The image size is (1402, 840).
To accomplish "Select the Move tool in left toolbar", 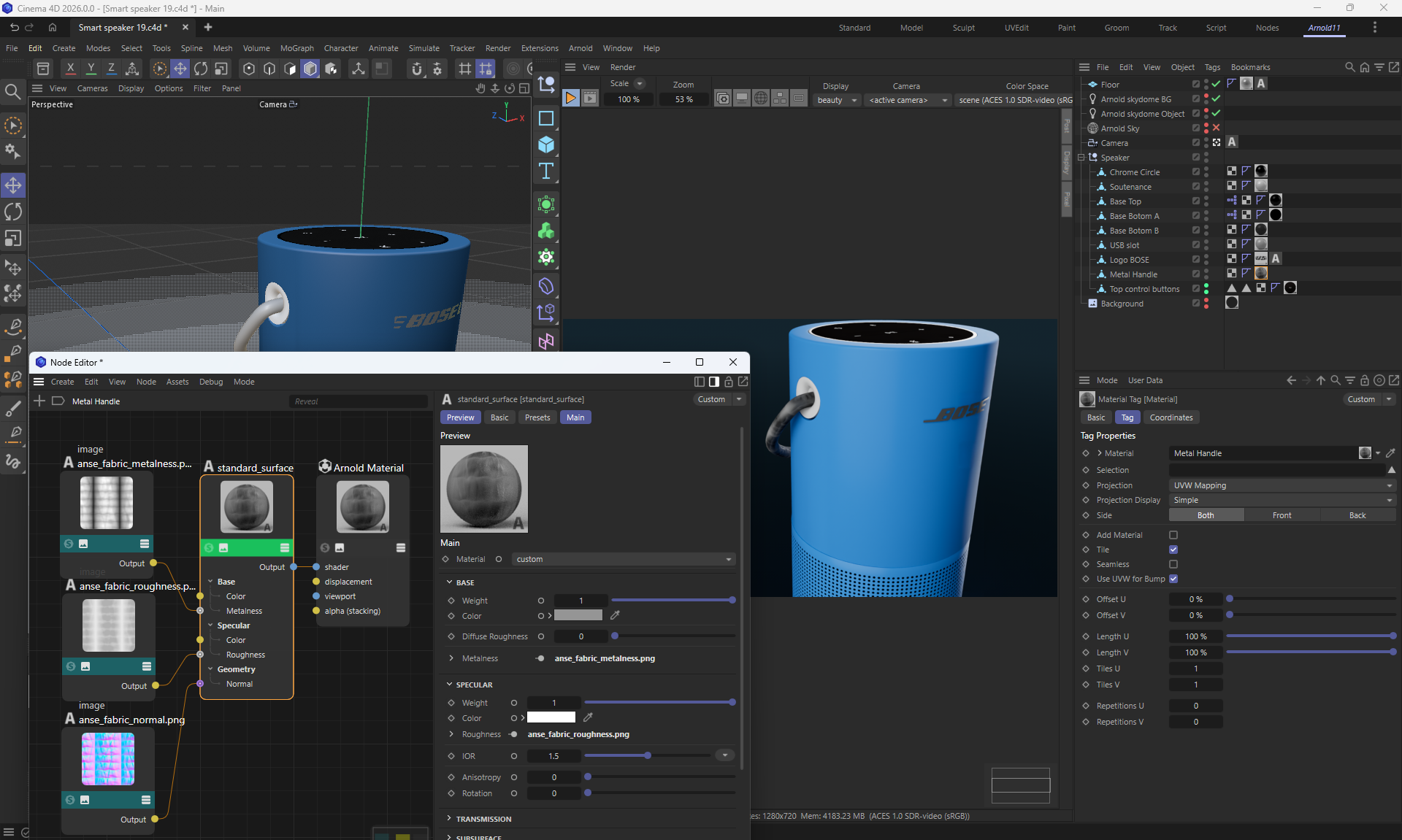I will tap(13, 185).
